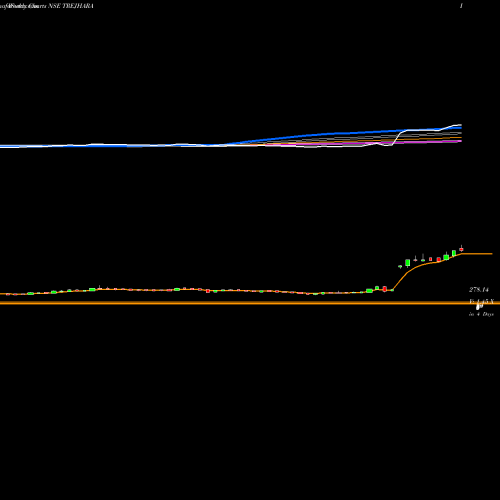
Task: Click the 278.14 price label
Action: 479,290
